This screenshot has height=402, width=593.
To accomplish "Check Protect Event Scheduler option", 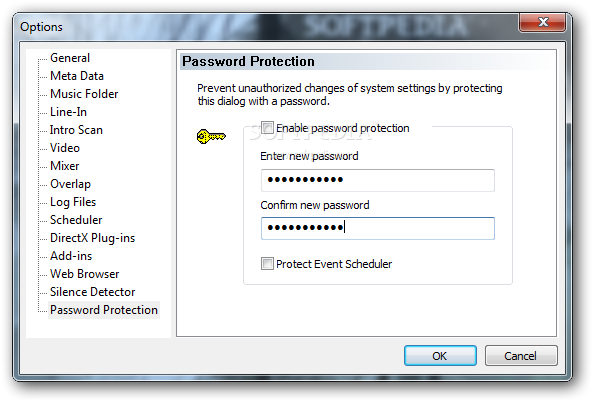I will [267, 264].
